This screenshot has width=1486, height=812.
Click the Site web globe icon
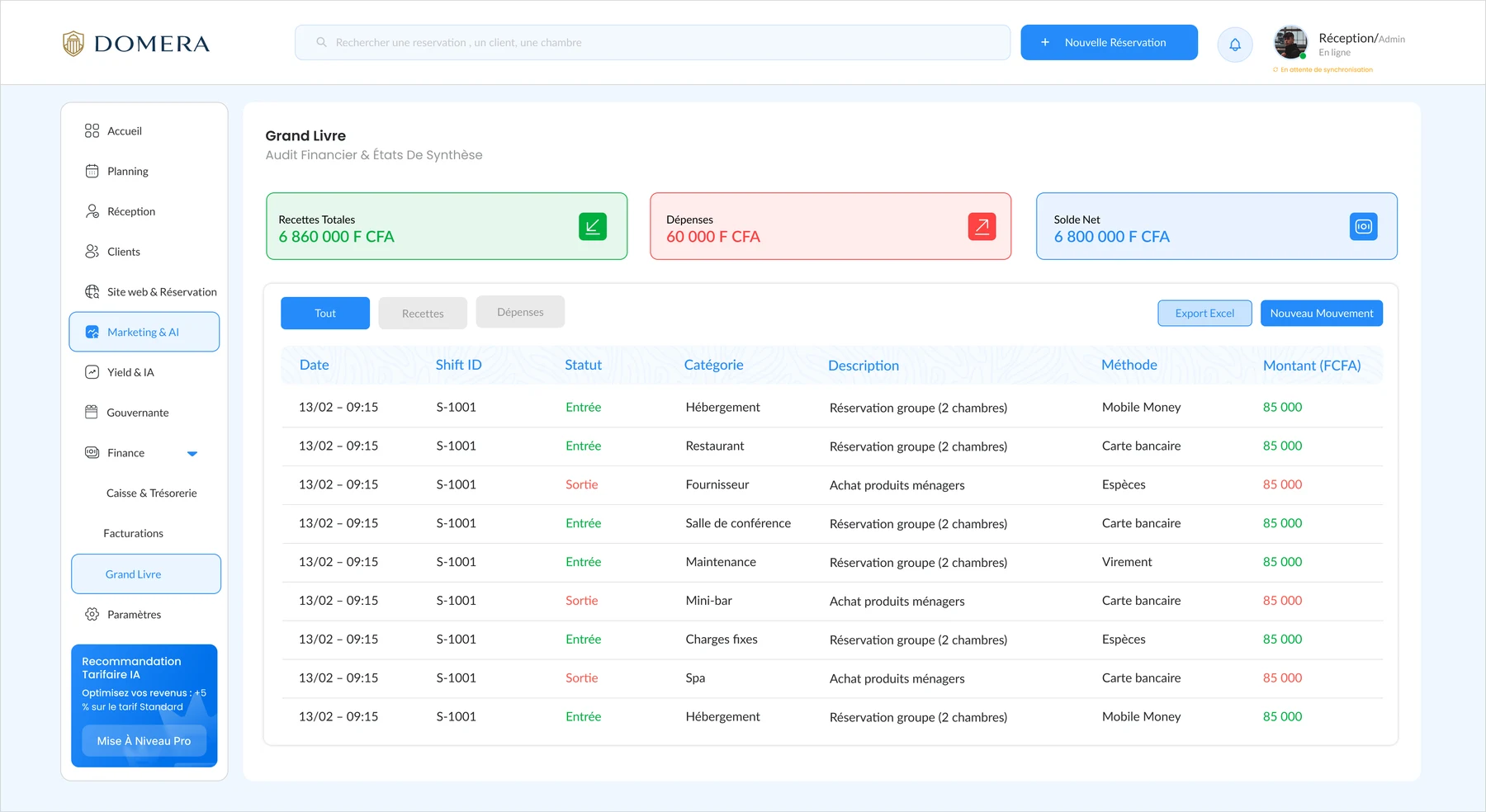coord(92,291)
